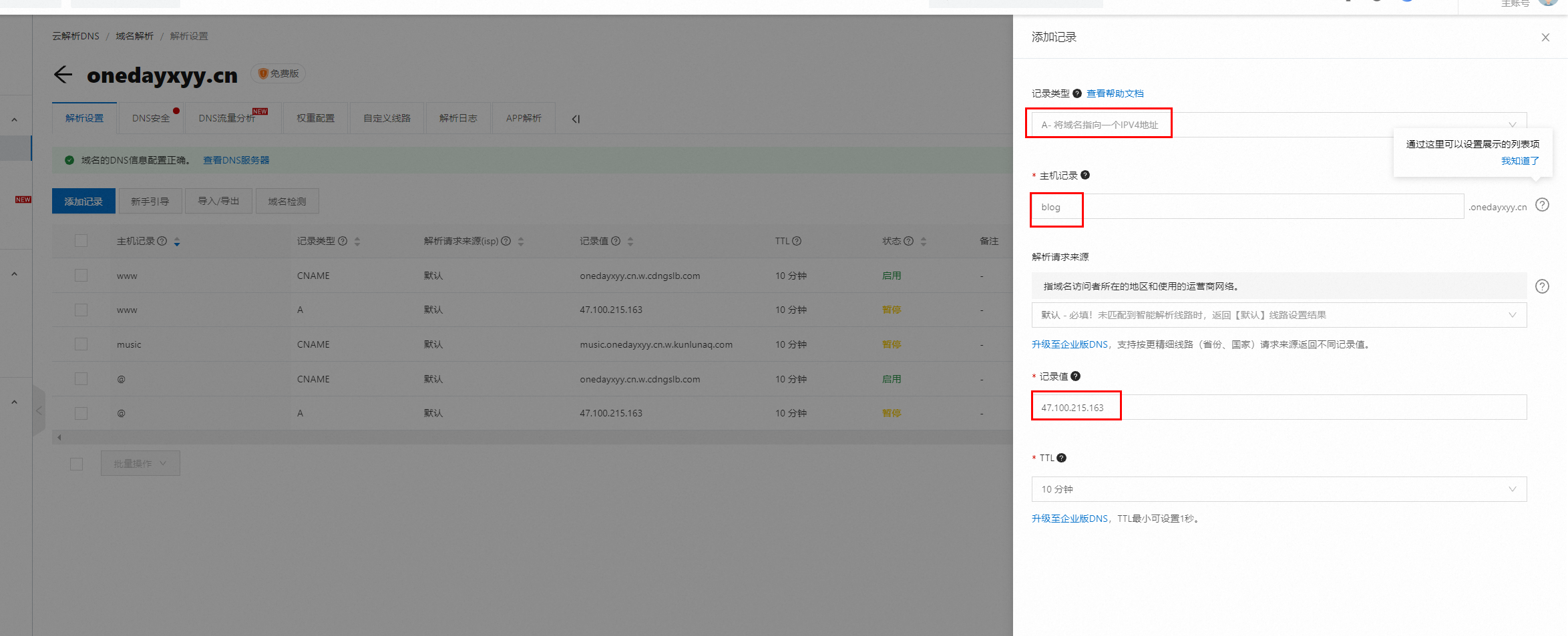Viewport: 1568px width, 636px height.
Task: Click 升级至企业版DNS link under 解析请求来源
Action: [1070, 344]
